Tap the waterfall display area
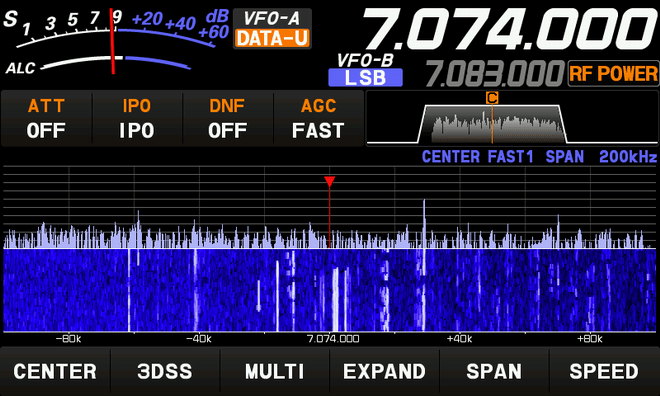The width and height of the screenshot is (660, 396). click(x=330, y=290)
